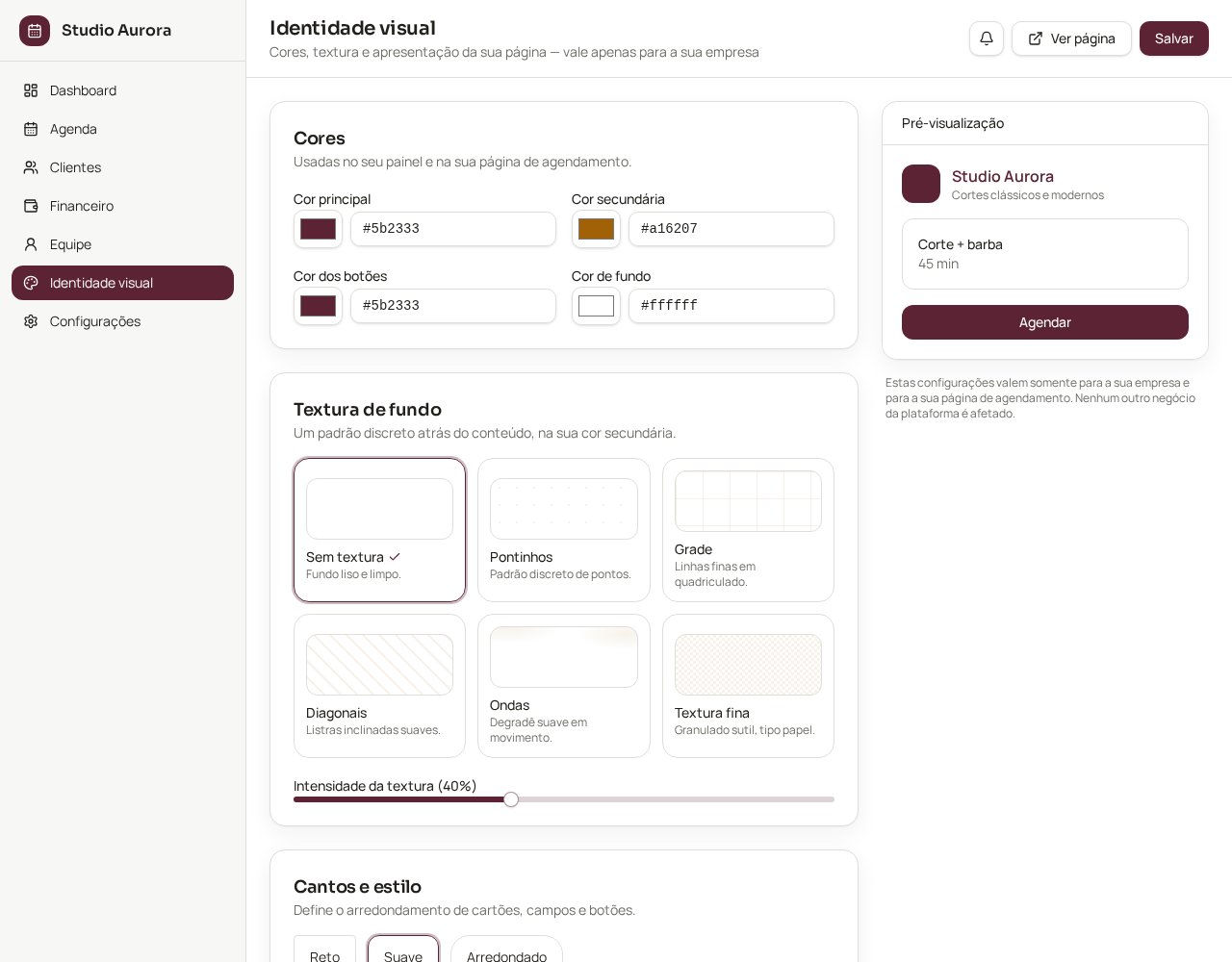Open the Cor de fundo color swatch
Viewport: 1232px width, 962px height.
[596, 306]
